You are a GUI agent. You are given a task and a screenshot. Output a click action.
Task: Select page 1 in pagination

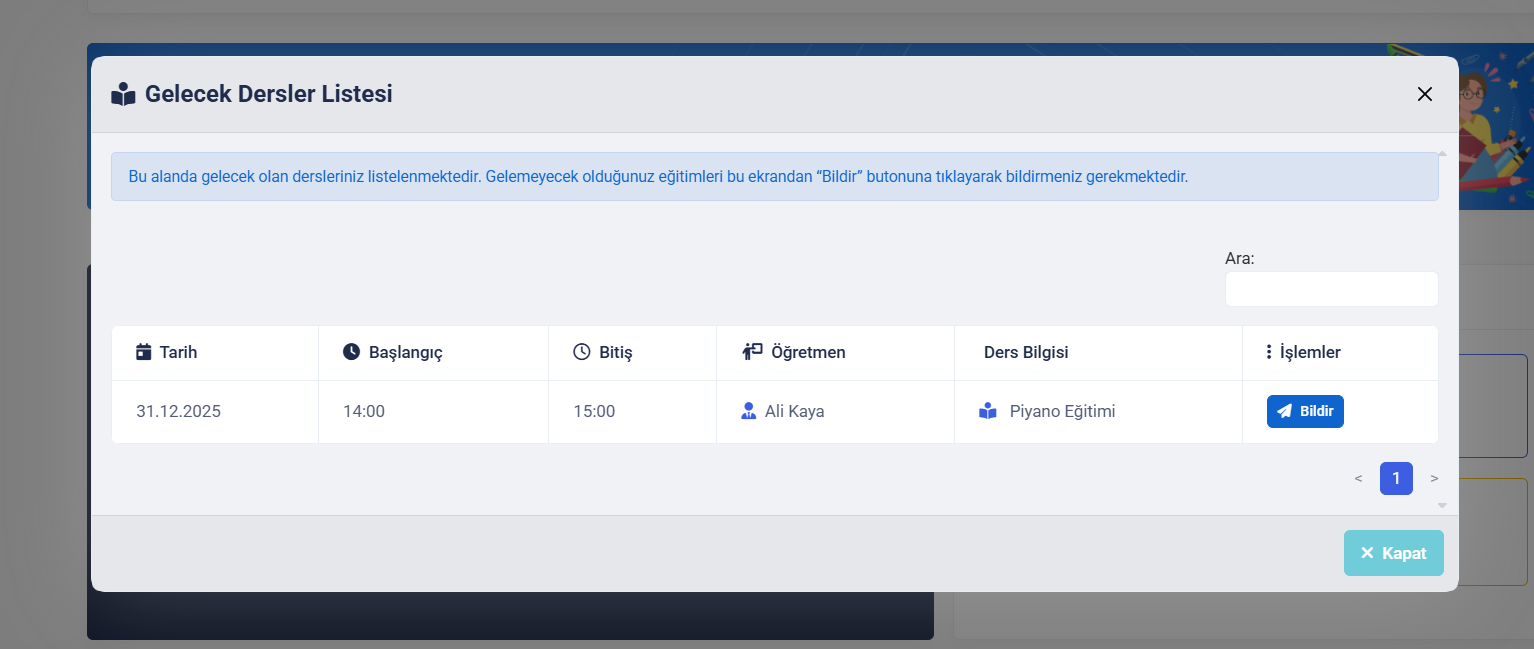pyautogui.click(x=1396, y=479)
